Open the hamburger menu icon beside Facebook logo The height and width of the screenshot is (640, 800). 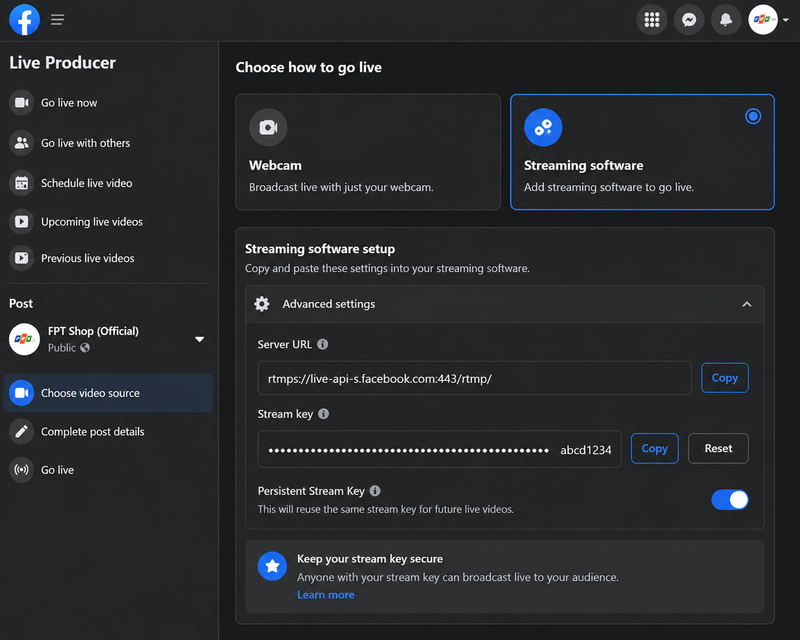point(58,20)
